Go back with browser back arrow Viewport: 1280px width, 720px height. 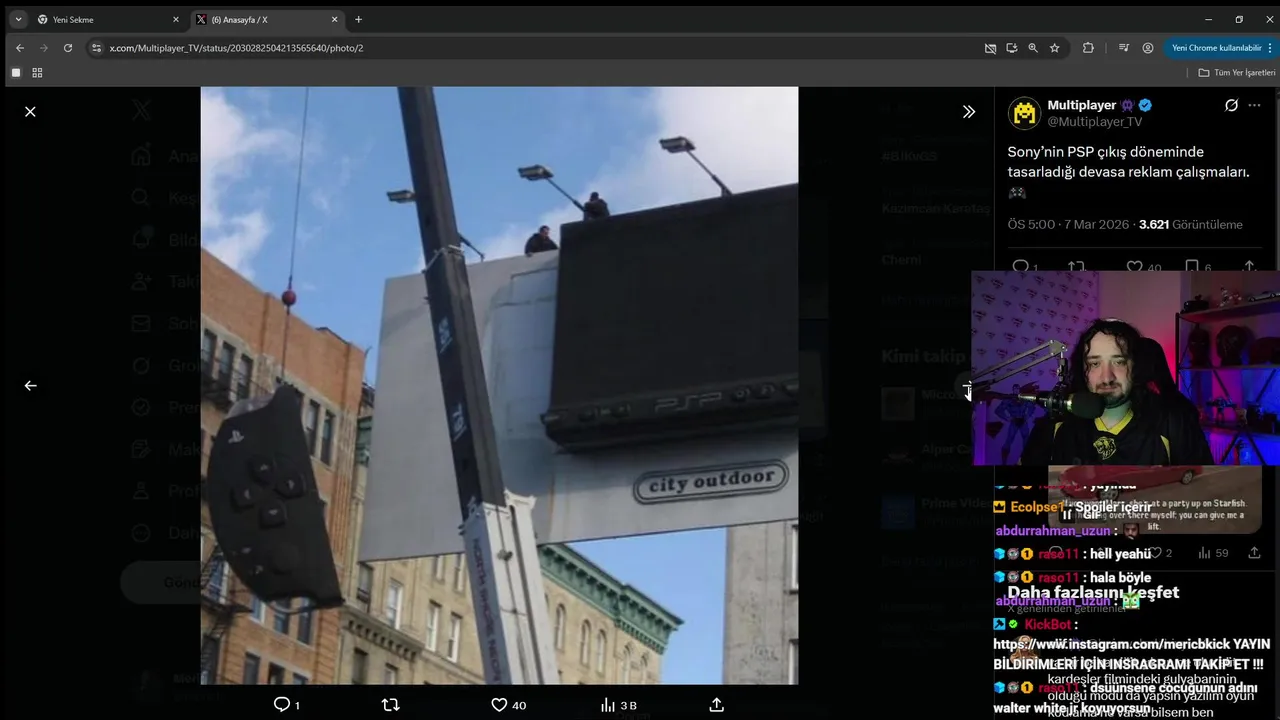(x=20, y=47)
